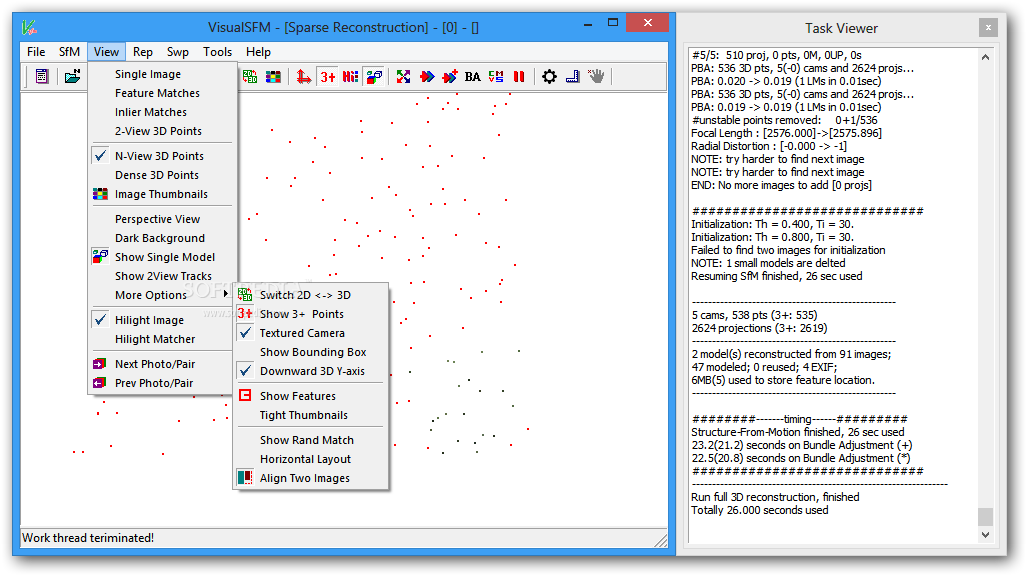Click 'Resuming SfM finished, 26 sec used' line
1027x576 pixels.
tap(776, 276)
